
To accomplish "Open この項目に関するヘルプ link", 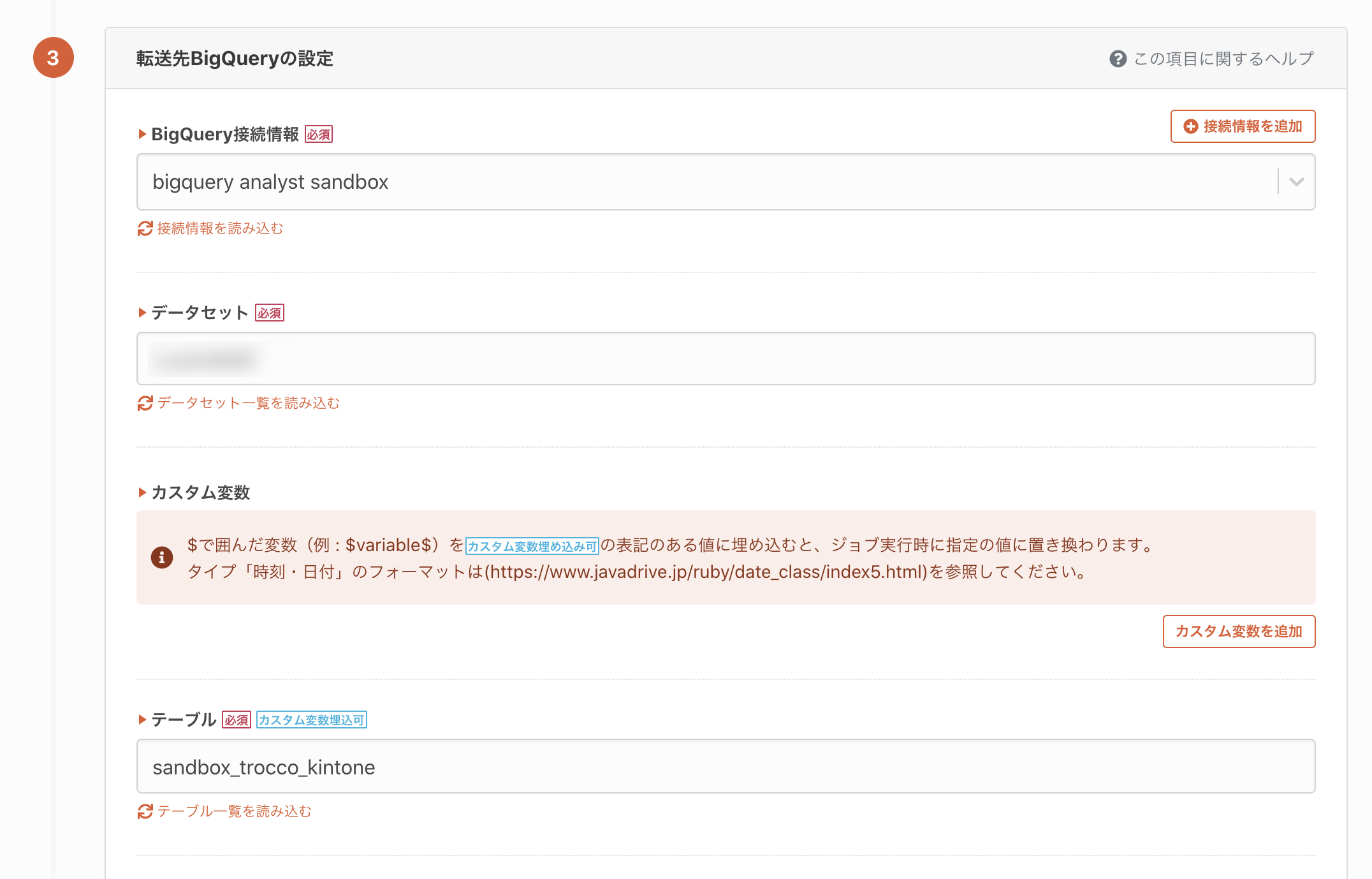I will click(x=1223, y=59).
